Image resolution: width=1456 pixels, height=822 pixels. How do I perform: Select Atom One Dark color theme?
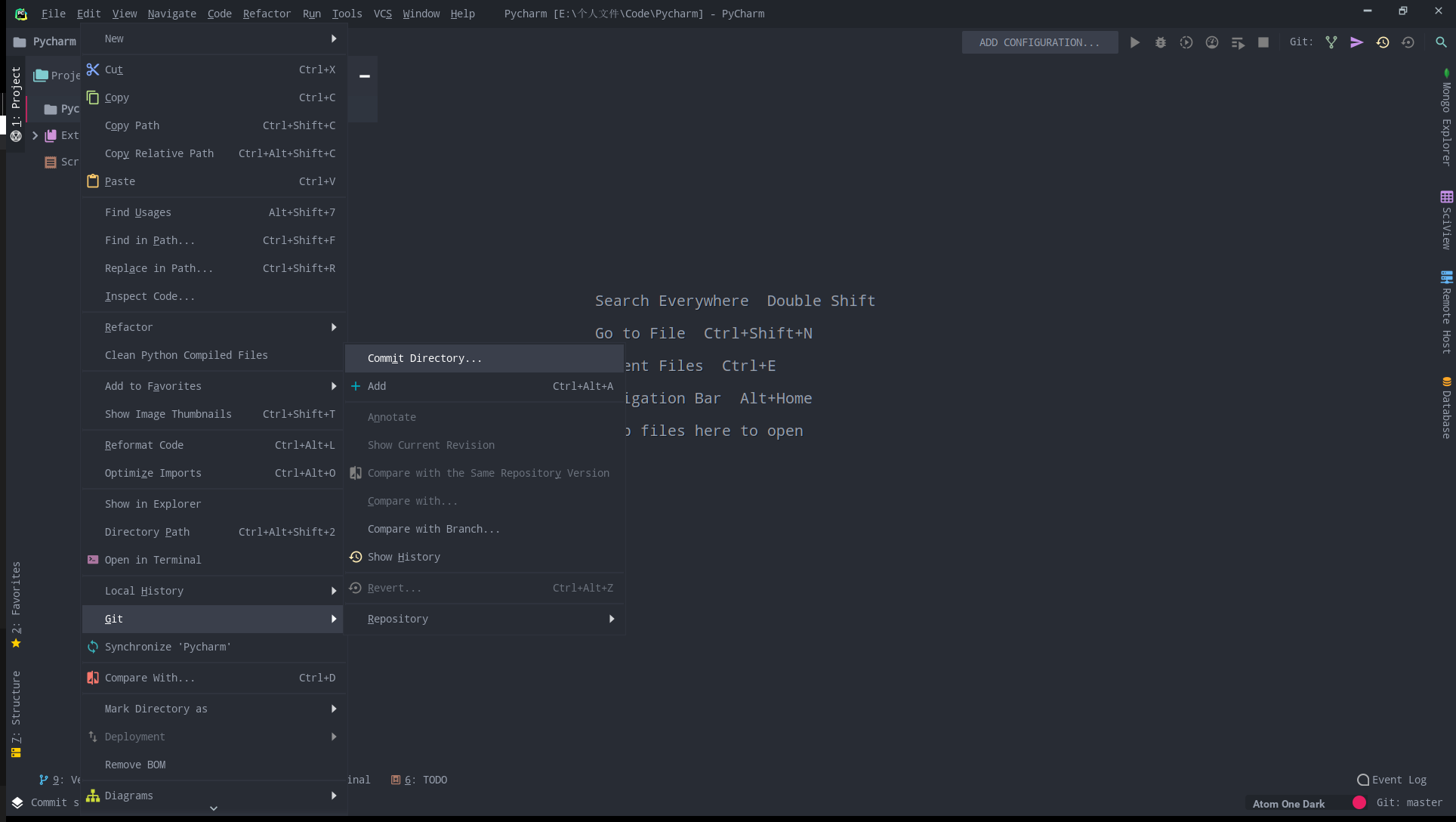(1289, 803)
